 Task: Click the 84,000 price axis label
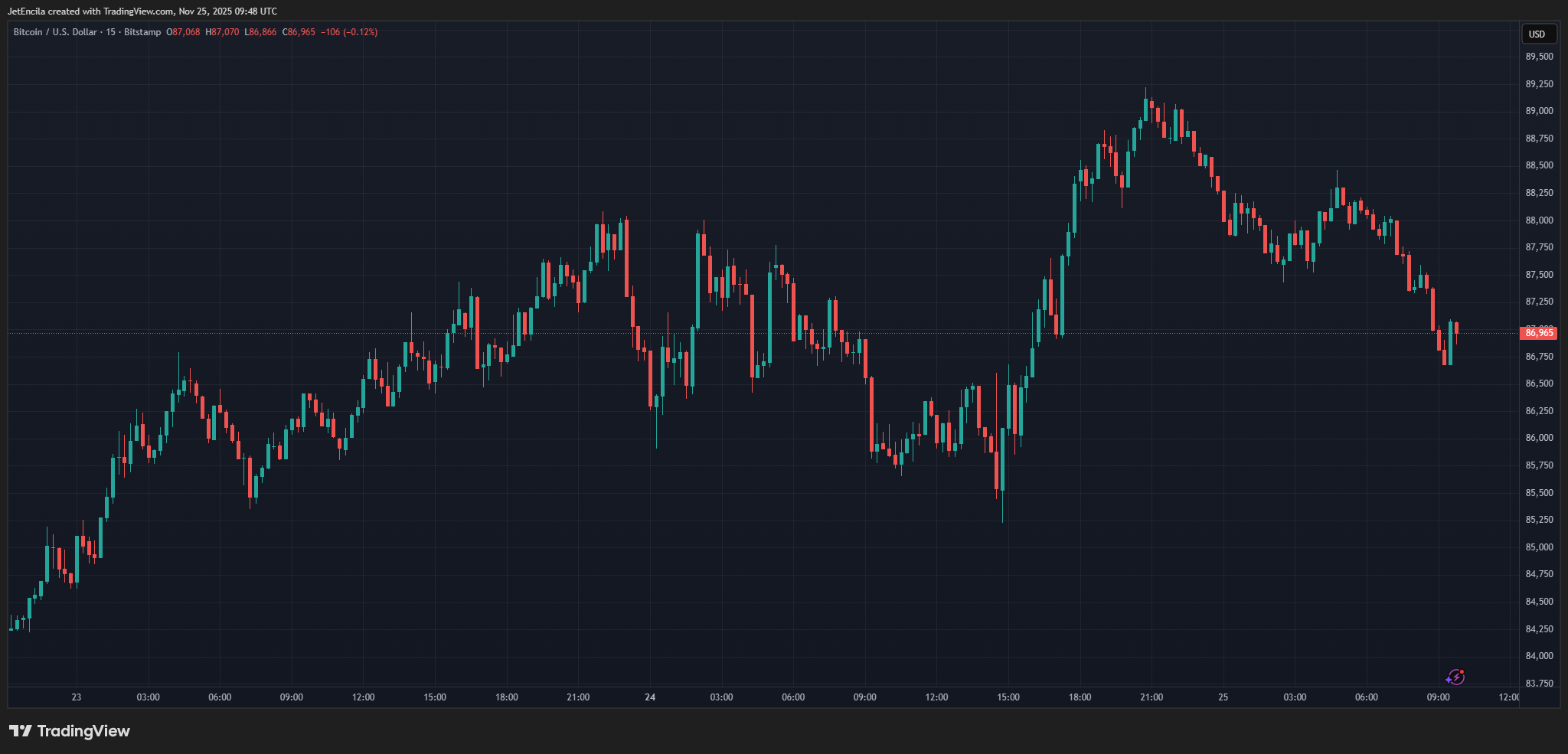(1539, 656)
